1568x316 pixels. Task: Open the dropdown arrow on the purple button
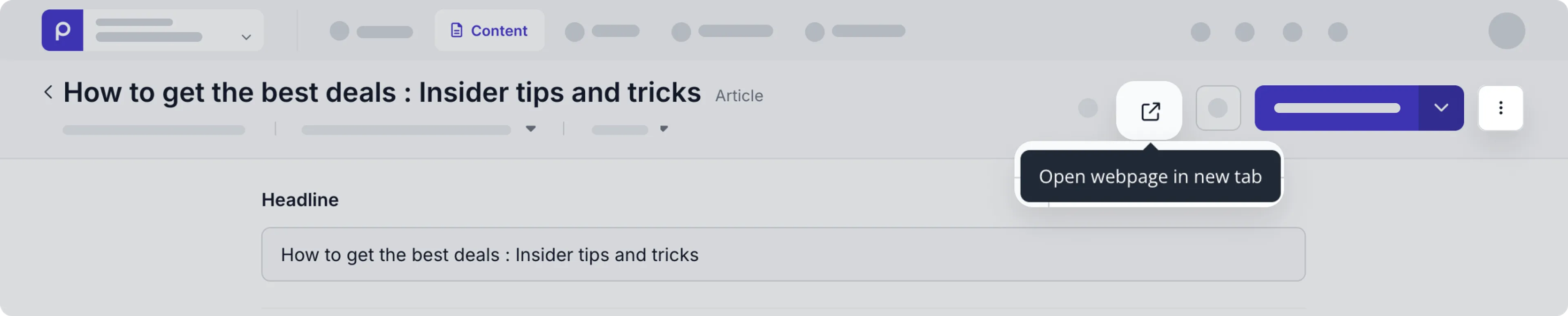coord(1441,108)
